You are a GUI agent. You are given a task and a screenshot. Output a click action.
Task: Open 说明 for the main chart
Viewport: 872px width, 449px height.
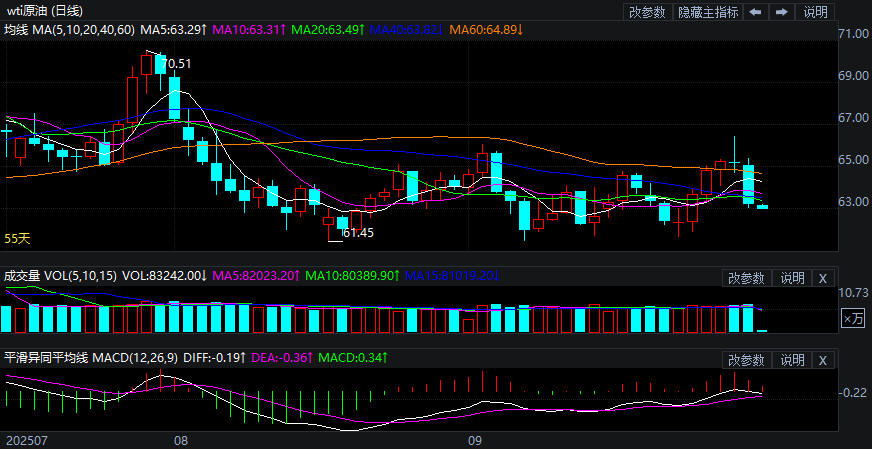click(816, 12)
